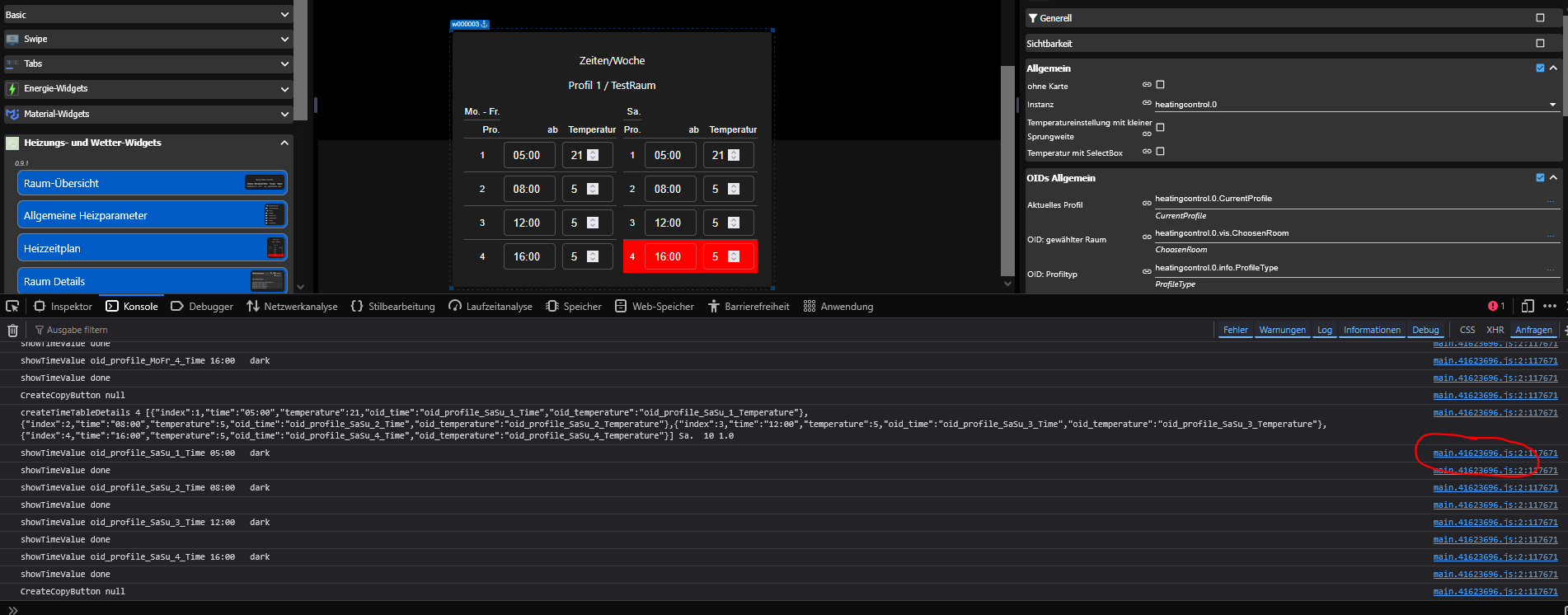
Task: Toggle the Anfragen console filter
Action: click(x=1533, y=330)
